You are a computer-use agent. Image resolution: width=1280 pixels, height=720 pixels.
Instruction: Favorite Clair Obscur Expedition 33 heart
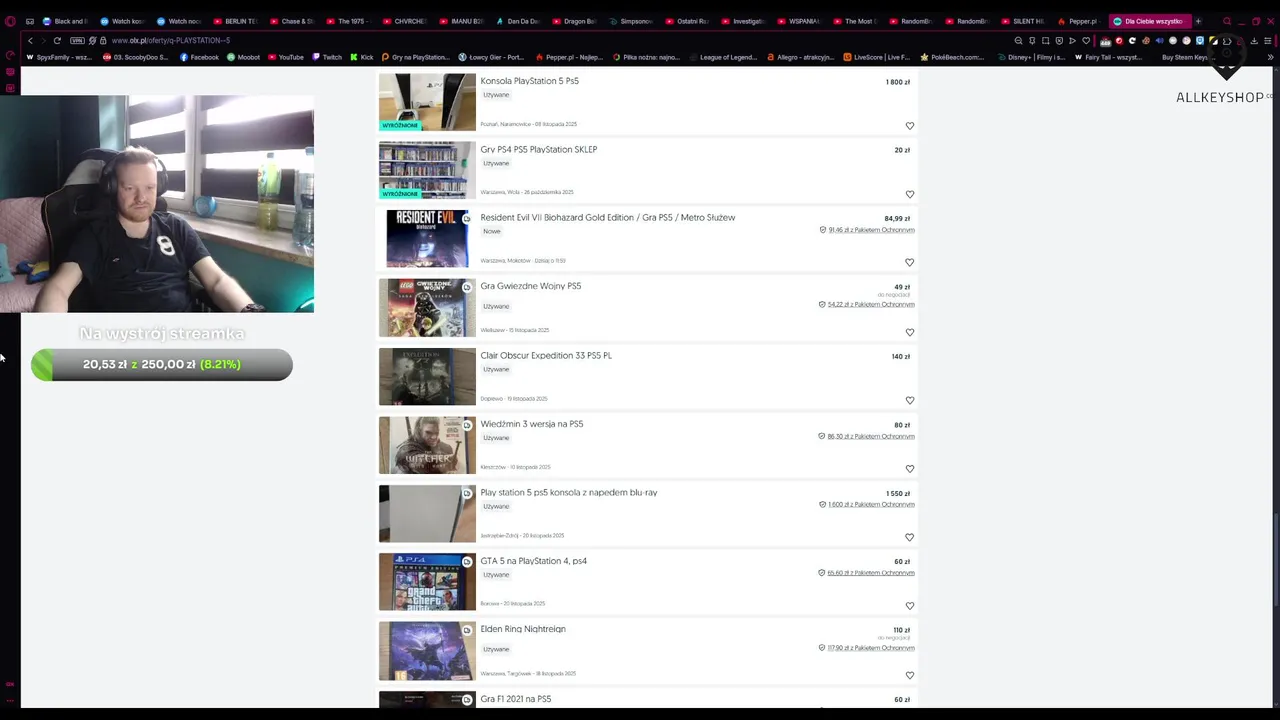909,400
